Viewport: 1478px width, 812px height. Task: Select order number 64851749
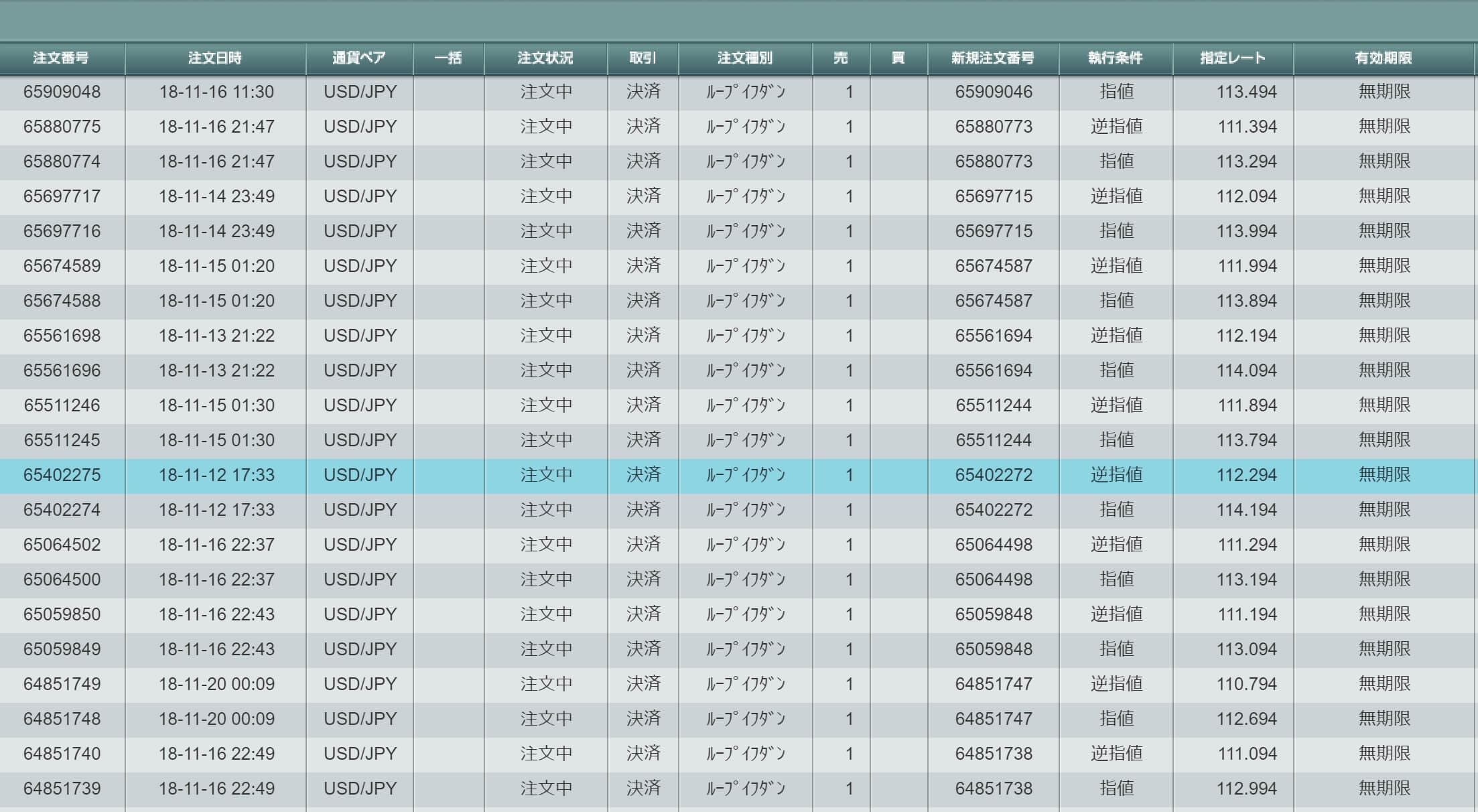[x=62, y=684]
